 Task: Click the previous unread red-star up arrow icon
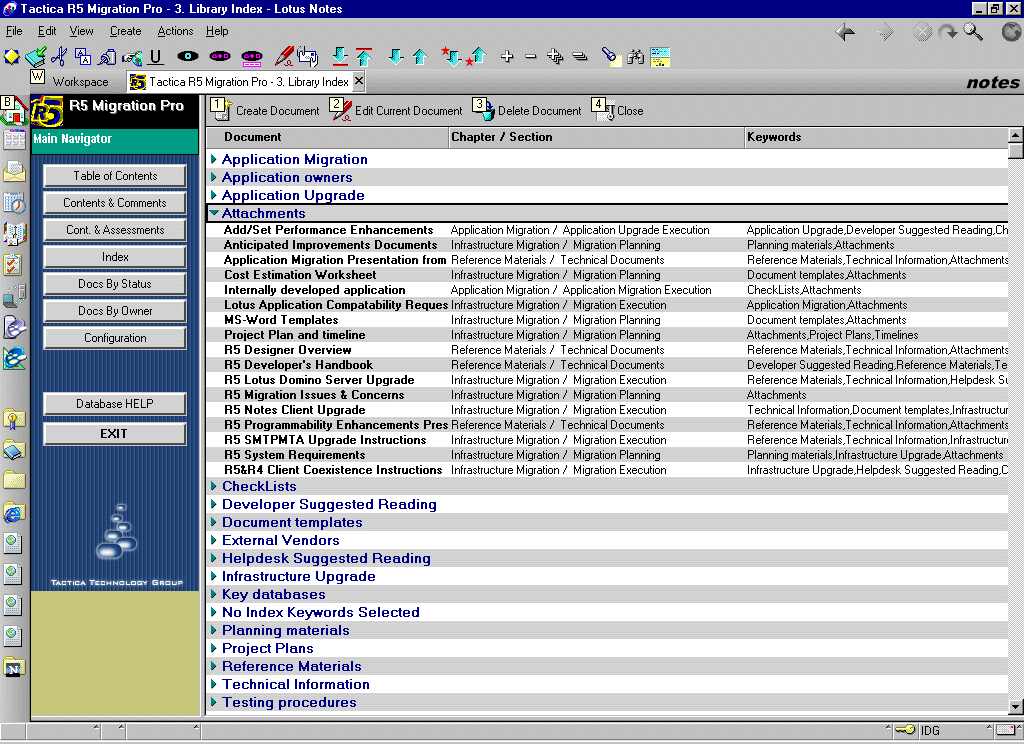pyautogui.click(x=476, y=57)
